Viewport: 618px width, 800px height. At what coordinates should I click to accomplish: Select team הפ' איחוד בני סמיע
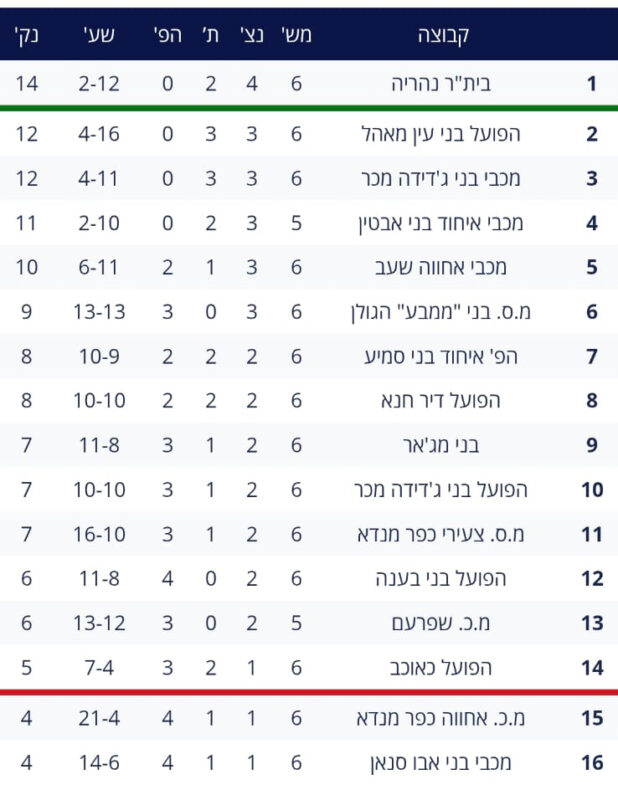pyautogui.click(x=441, y=356)
